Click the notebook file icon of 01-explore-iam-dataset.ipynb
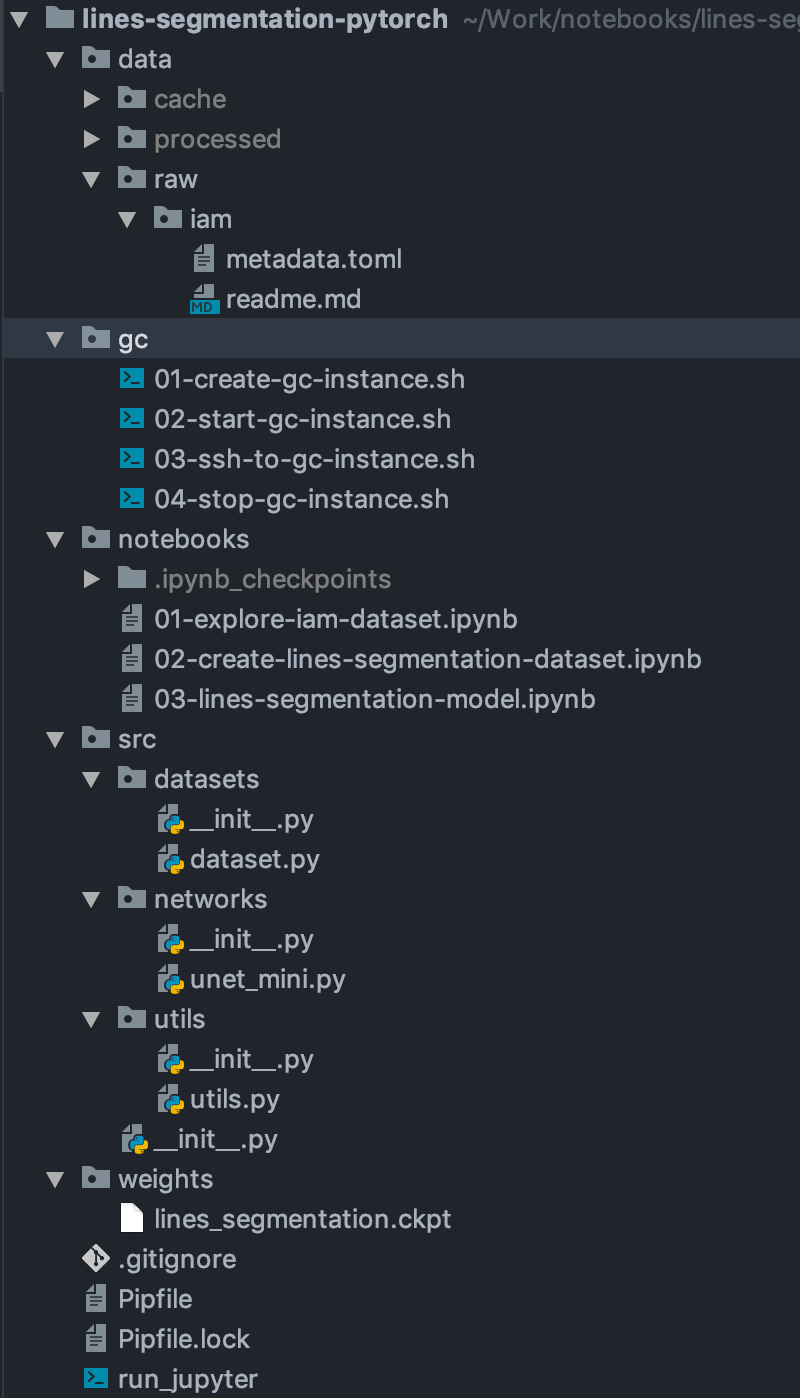800x1398 pixels. (x=131, y=619)
